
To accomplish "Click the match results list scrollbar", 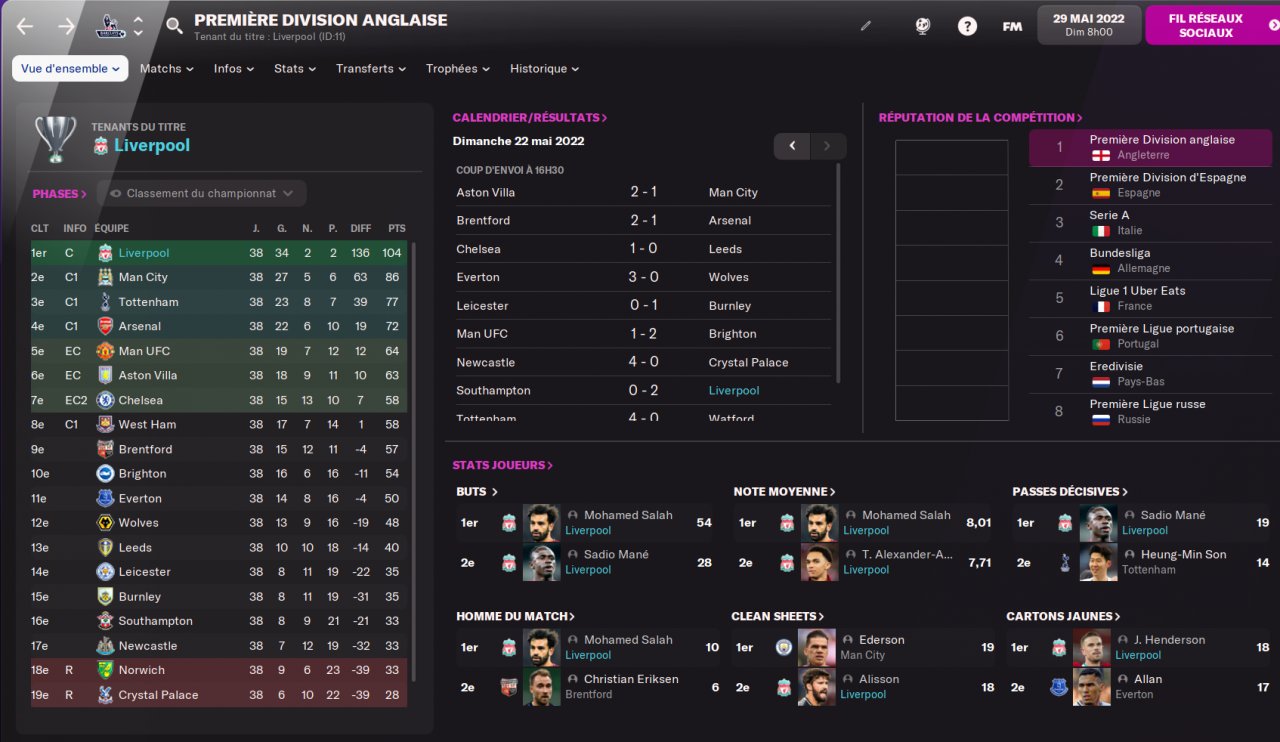I will [x=838, y=275].
